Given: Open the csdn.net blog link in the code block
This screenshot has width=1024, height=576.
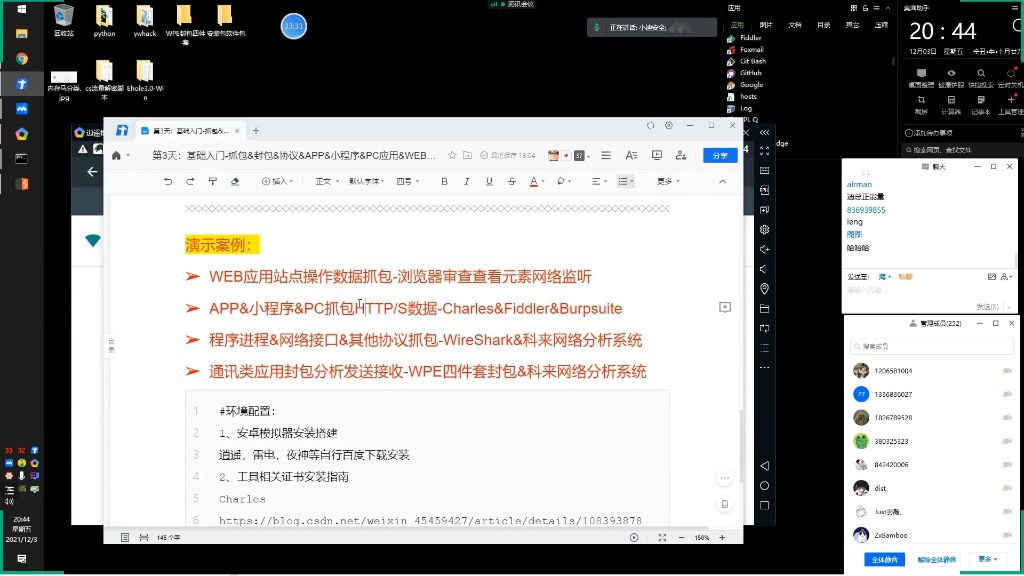Looking at the screenshot, I should (430, 520).
